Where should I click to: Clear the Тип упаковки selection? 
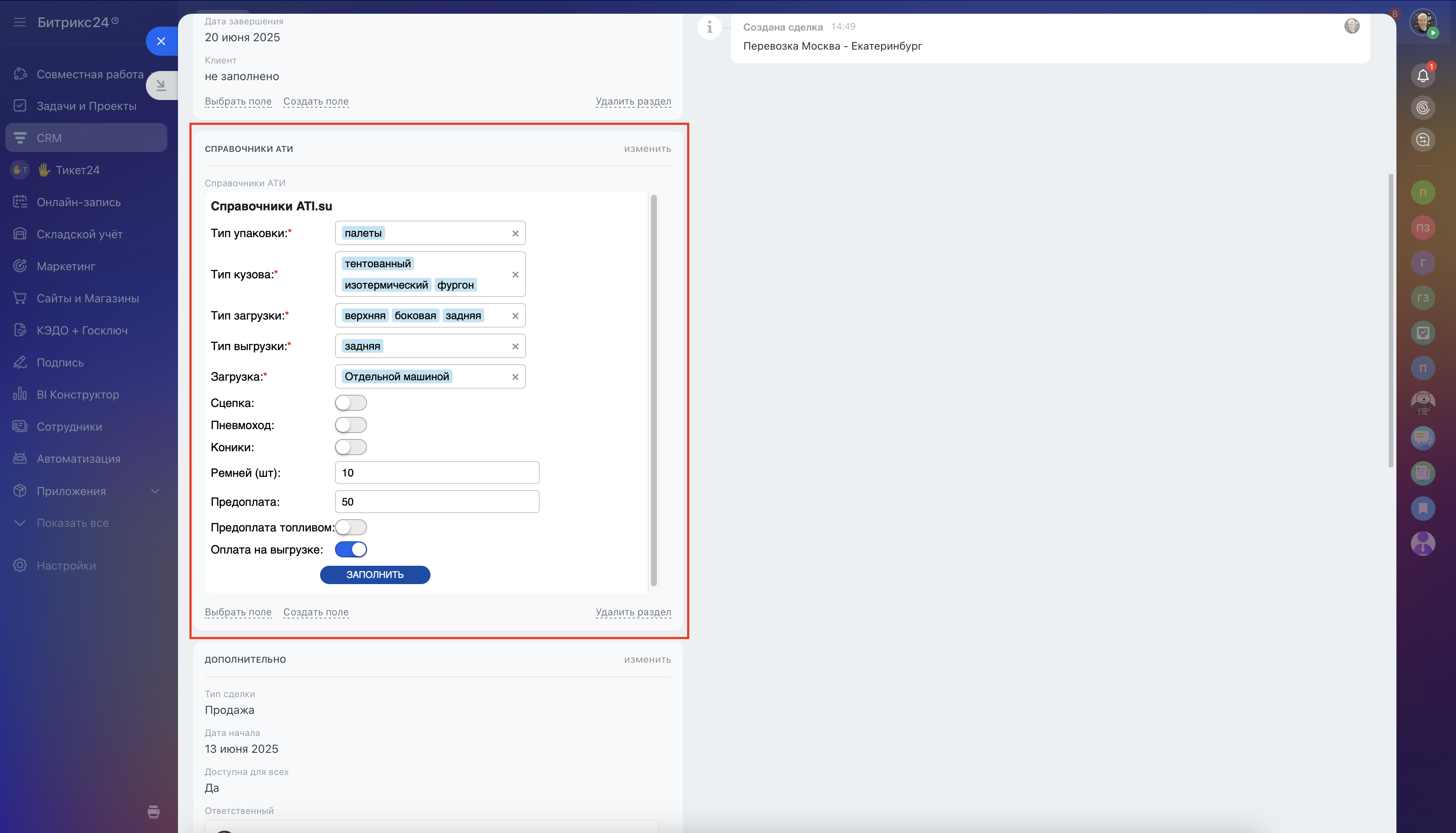tap(515, 233)
